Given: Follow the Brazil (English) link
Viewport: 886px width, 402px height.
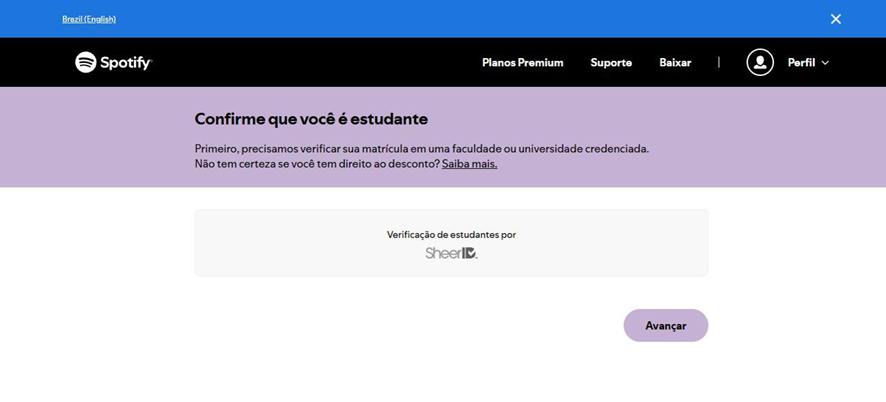Looking at the screenshot, I should point(89,19).
